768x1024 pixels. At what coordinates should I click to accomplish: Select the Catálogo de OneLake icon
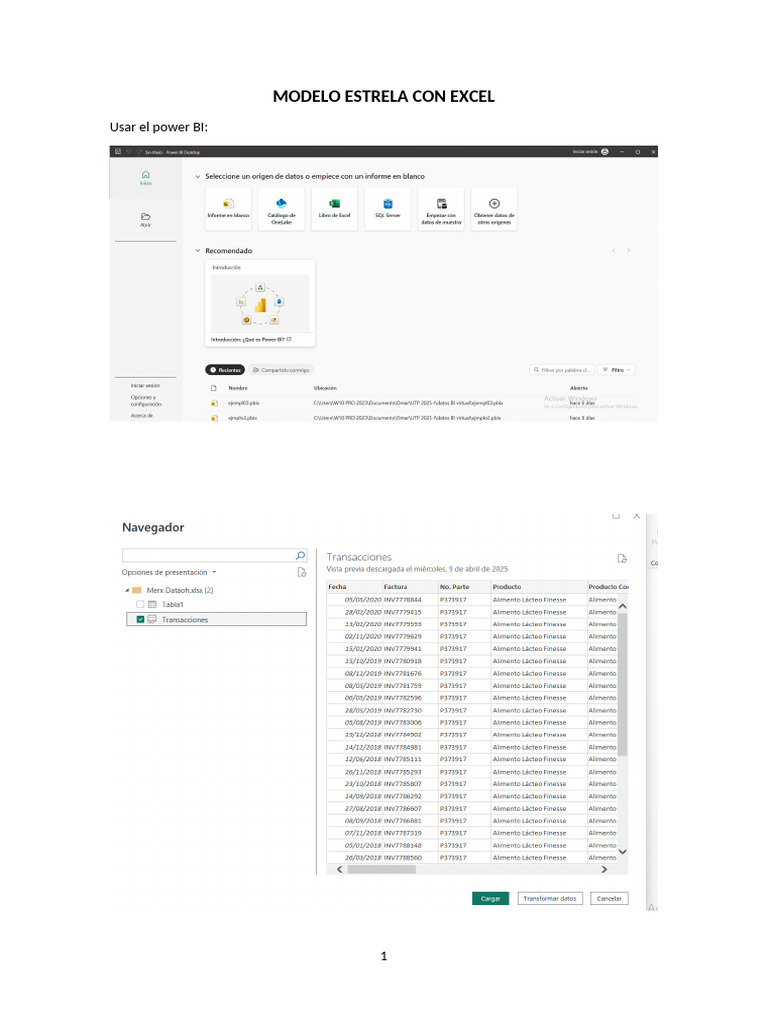pyautogui.click(x=281, y=203)
